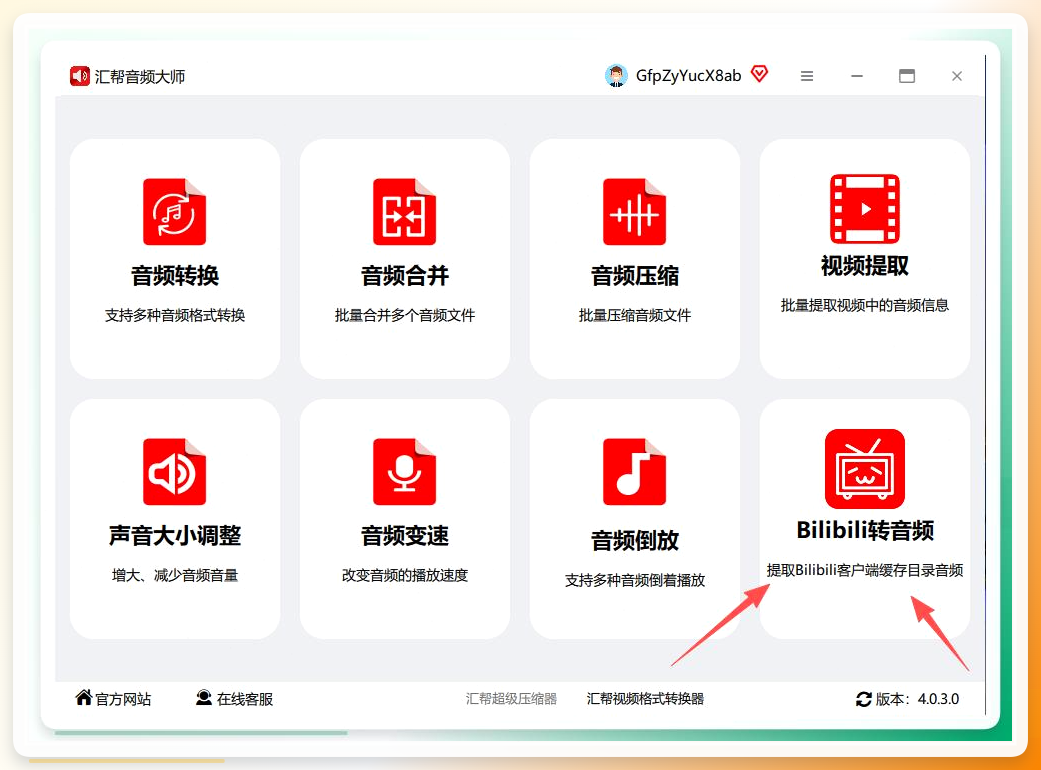The height and width of the screenshot is (770, 1041).
Task: Click the red VIP diamond icon
Action: coord(760,74)
